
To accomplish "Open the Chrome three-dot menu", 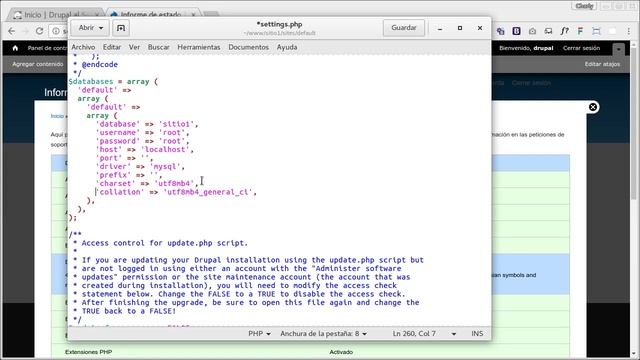I will (629, 31).
